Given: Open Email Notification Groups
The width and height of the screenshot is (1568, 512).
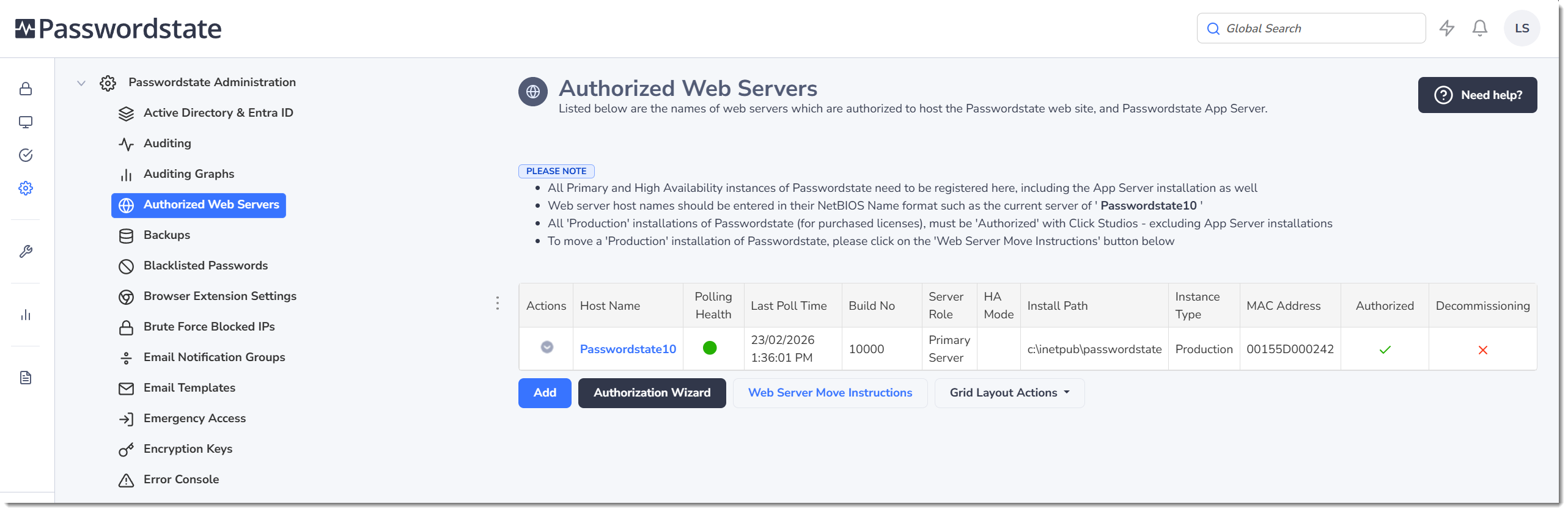Looking at the screenshot, I should tap(214, 357).
